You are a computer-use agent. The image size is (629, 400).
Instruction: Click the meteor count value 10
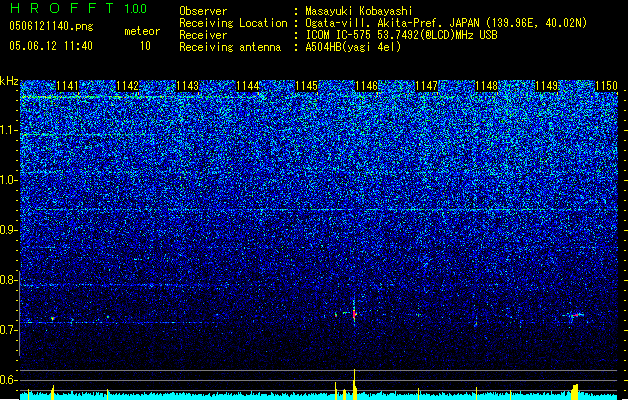click(x=145, y=46)
